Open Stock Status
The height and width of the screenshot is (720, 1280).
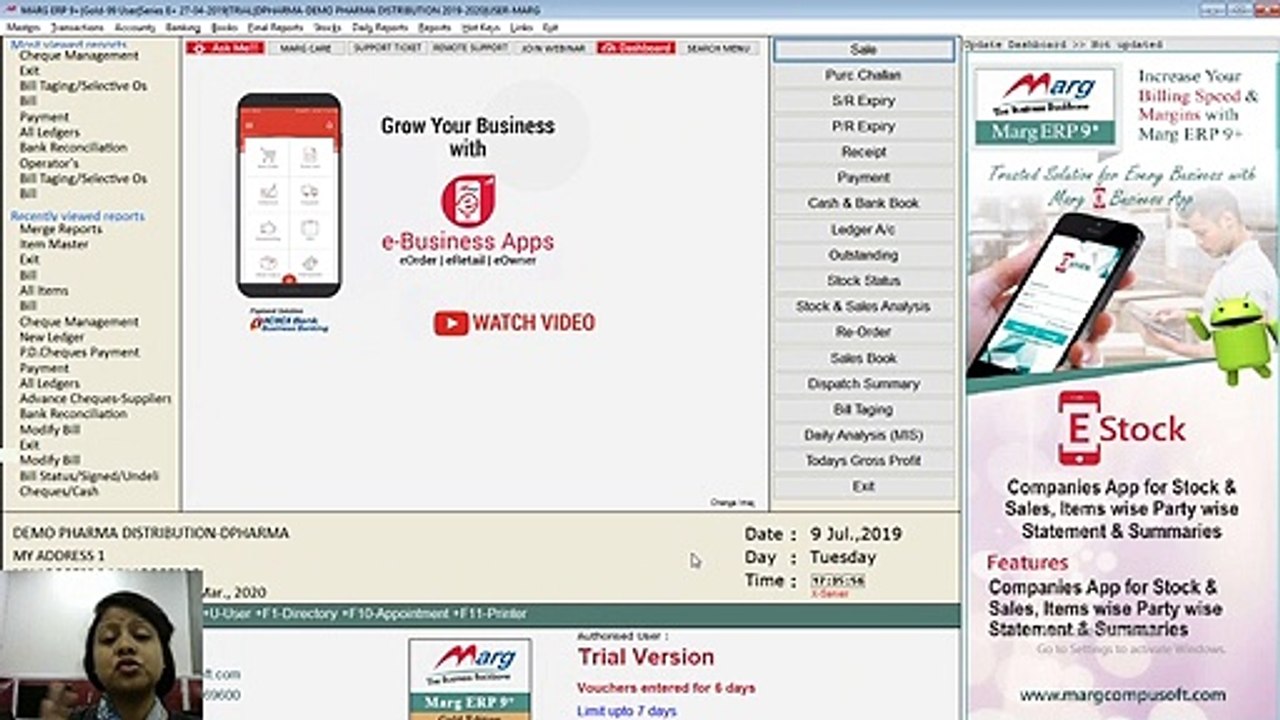point(864,281)
